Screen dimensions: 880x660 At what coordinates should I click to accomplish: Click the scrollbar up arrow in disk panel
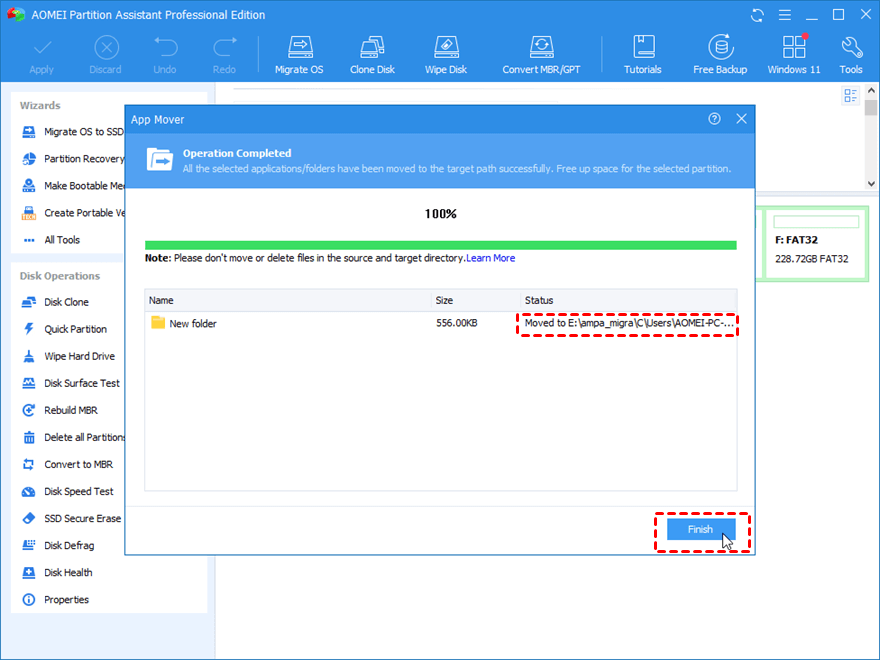pos(871,90)
